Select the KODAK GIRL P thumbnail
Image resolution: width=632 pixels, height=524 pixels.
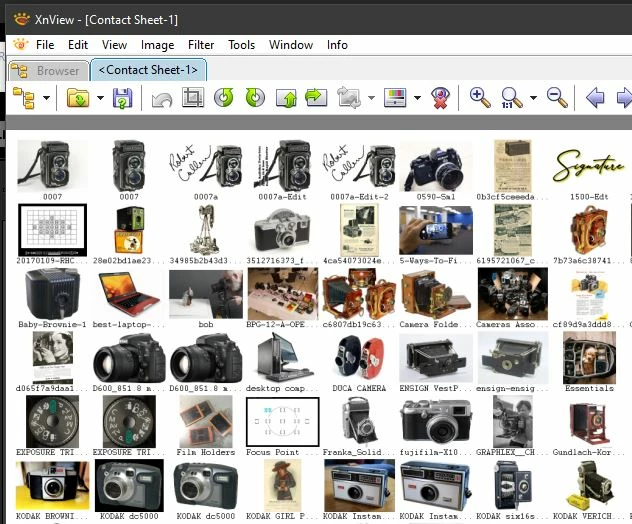click(x=283, y=486)
